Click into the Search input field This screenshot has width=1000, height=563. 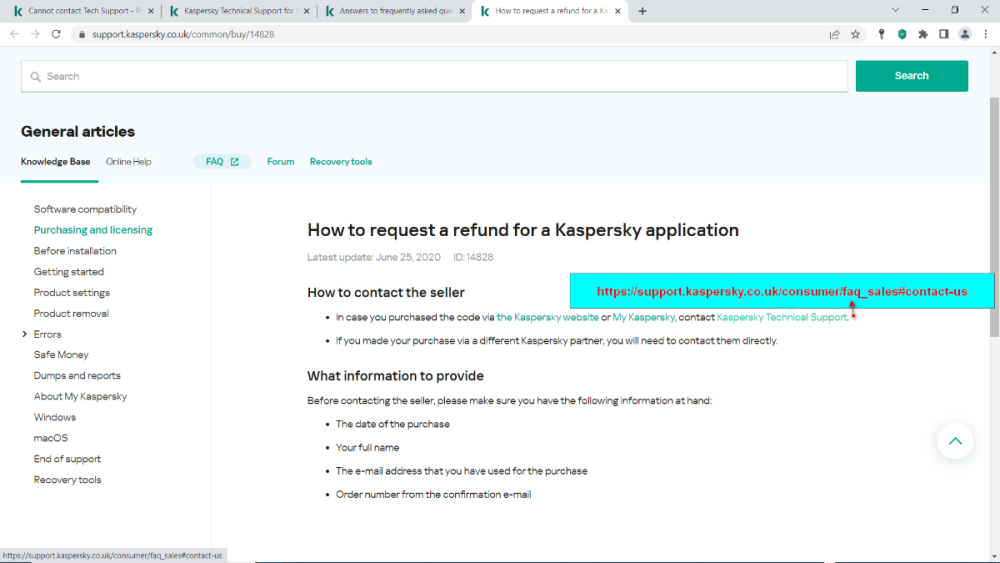[x=434, y=77]
